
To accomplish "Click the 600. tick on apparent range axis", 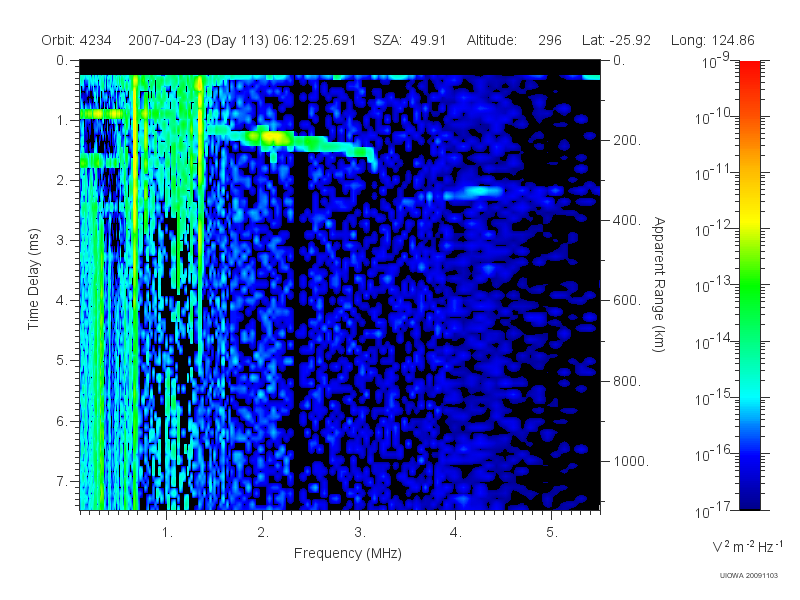I will 628,301.
